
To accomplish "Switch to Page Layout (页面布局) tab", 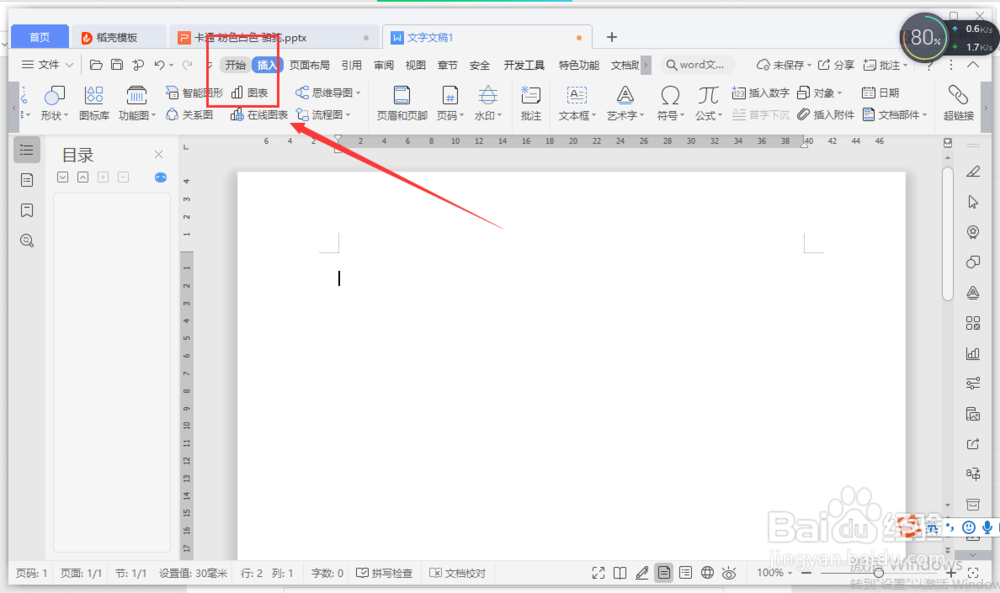I will point(309,65).
